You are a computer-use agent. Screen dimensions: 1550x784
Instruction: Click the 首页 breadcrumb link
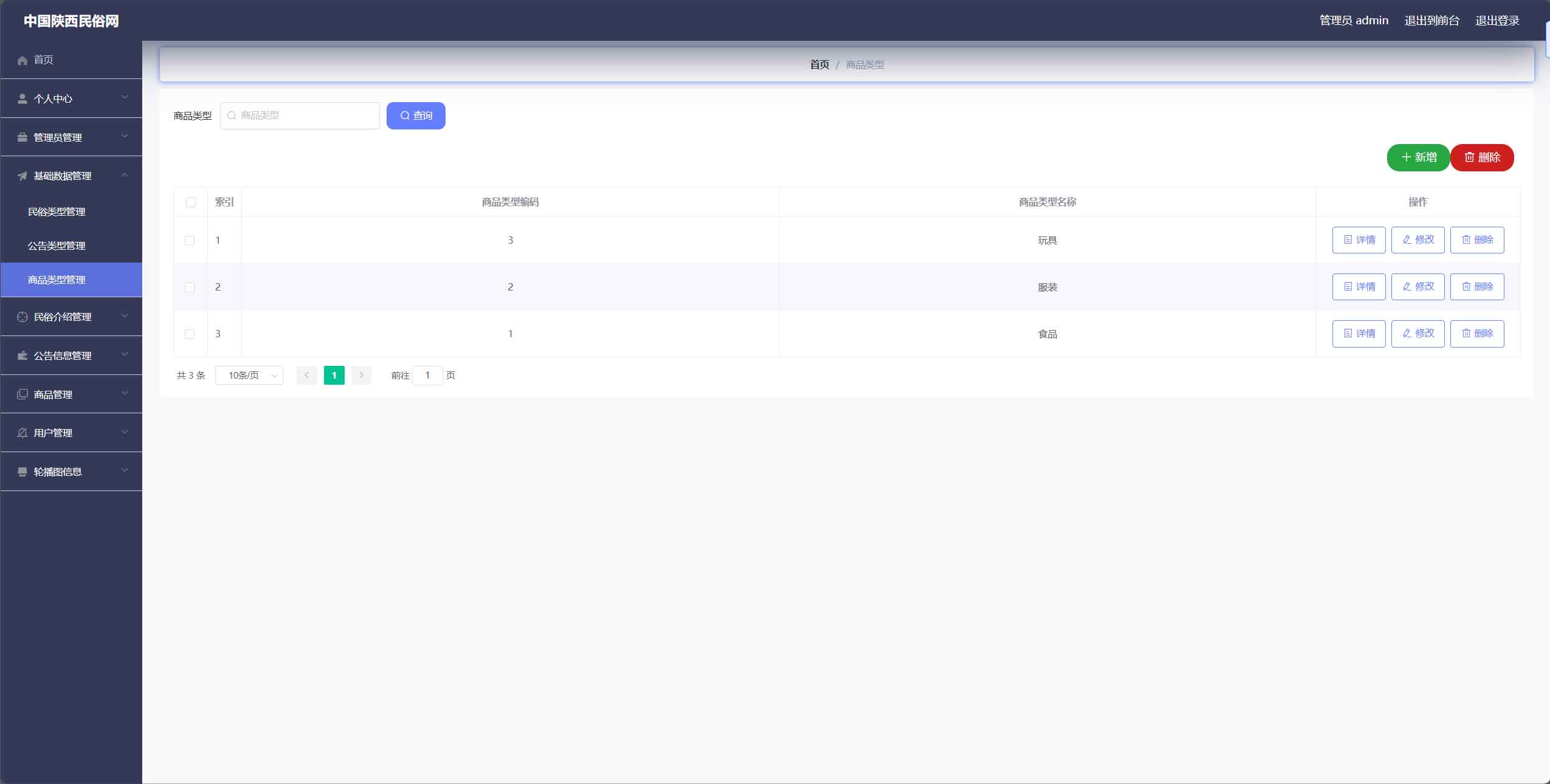pyautogui.click(x=819, y=64)
